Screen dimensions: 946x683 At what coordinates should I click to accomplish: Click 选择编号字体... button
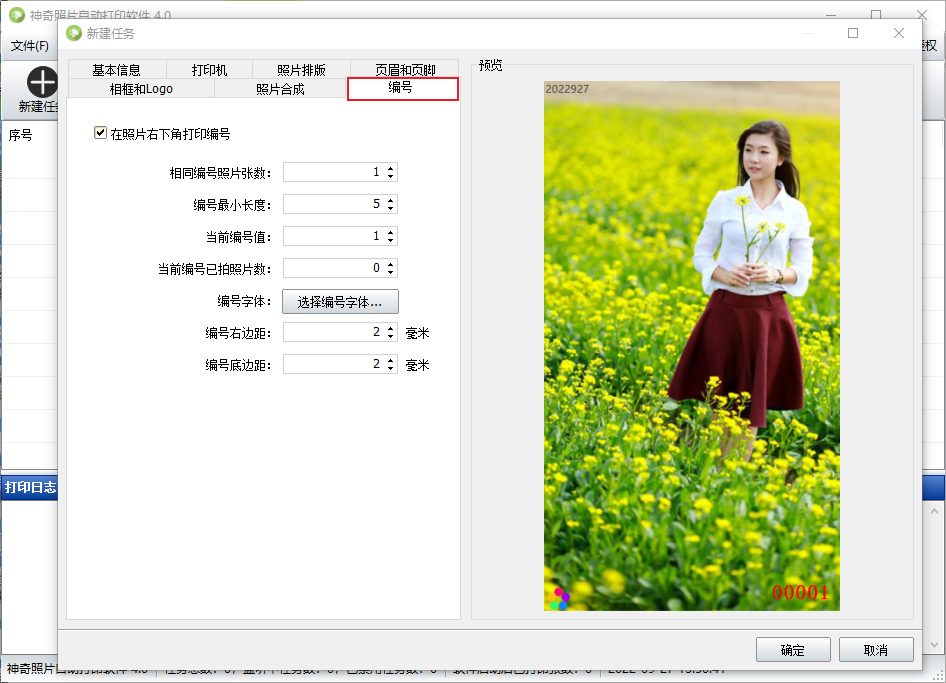click(340, 302)
